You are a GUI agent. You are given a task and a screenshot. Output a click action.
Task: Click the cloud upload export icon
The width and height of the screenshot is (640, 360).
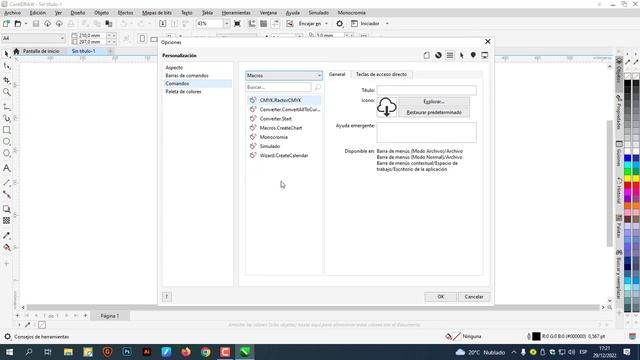[59, 24]
